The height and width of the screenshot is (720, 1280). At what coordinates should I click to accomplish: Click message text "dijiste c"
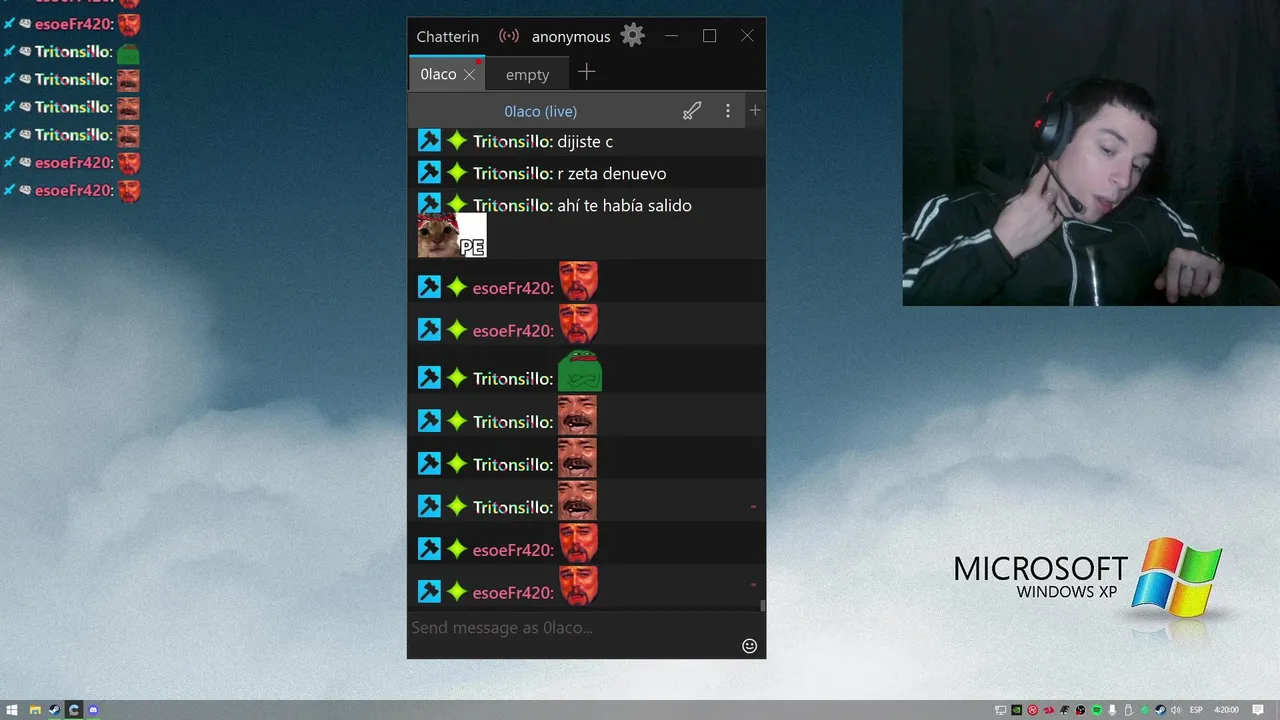click(x=585, y=142)
